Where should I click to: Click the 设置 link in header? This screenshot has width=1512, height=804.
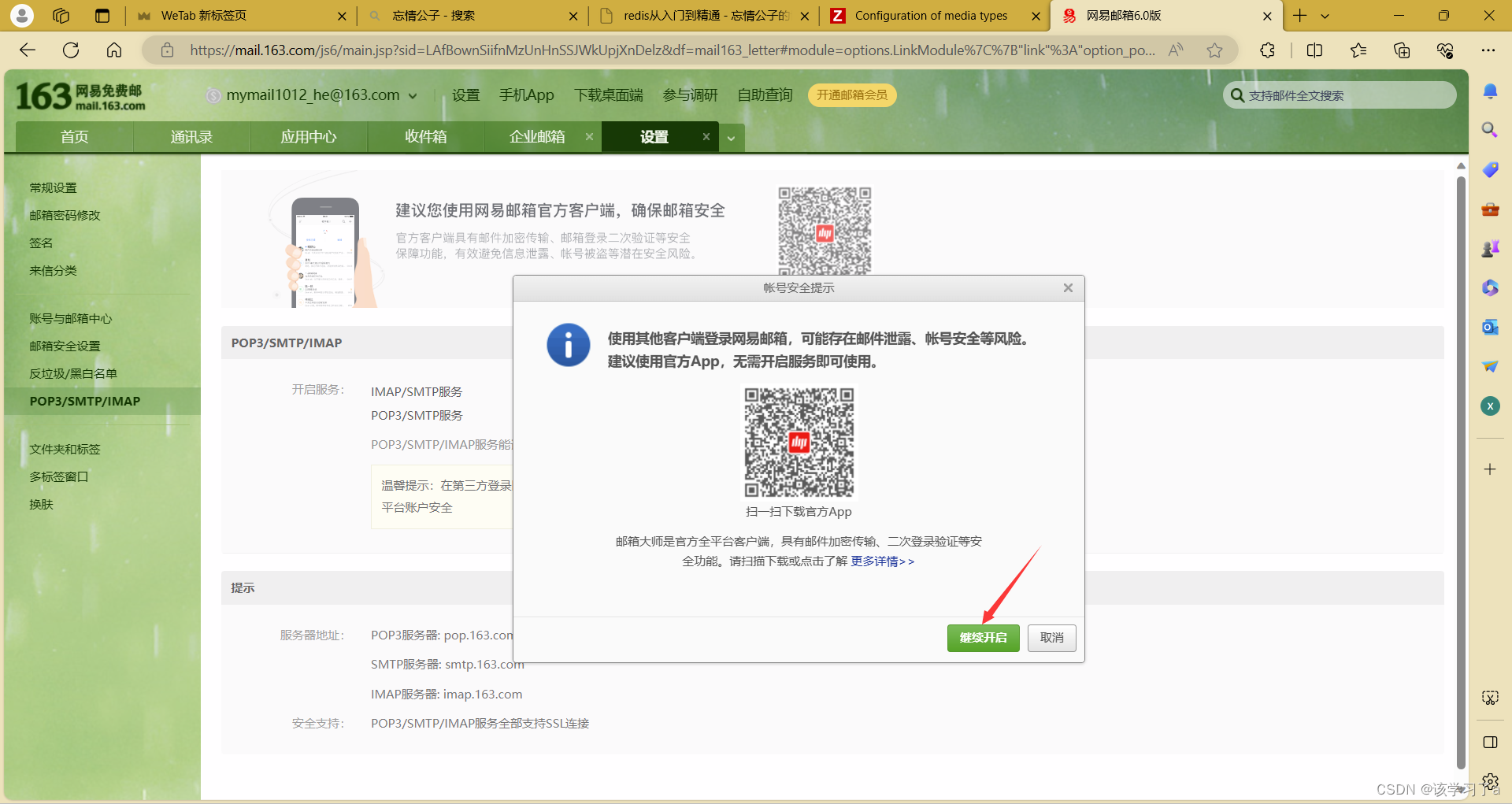(x=465, y=95)
